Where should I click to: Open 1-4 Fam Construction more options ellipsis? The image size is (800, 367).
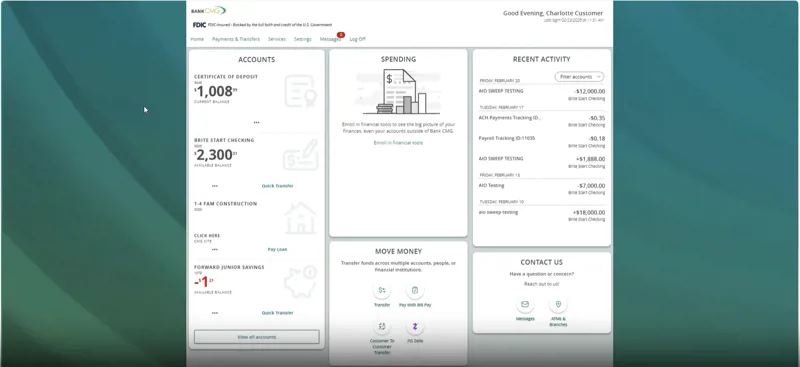click(x=215, y=250)
